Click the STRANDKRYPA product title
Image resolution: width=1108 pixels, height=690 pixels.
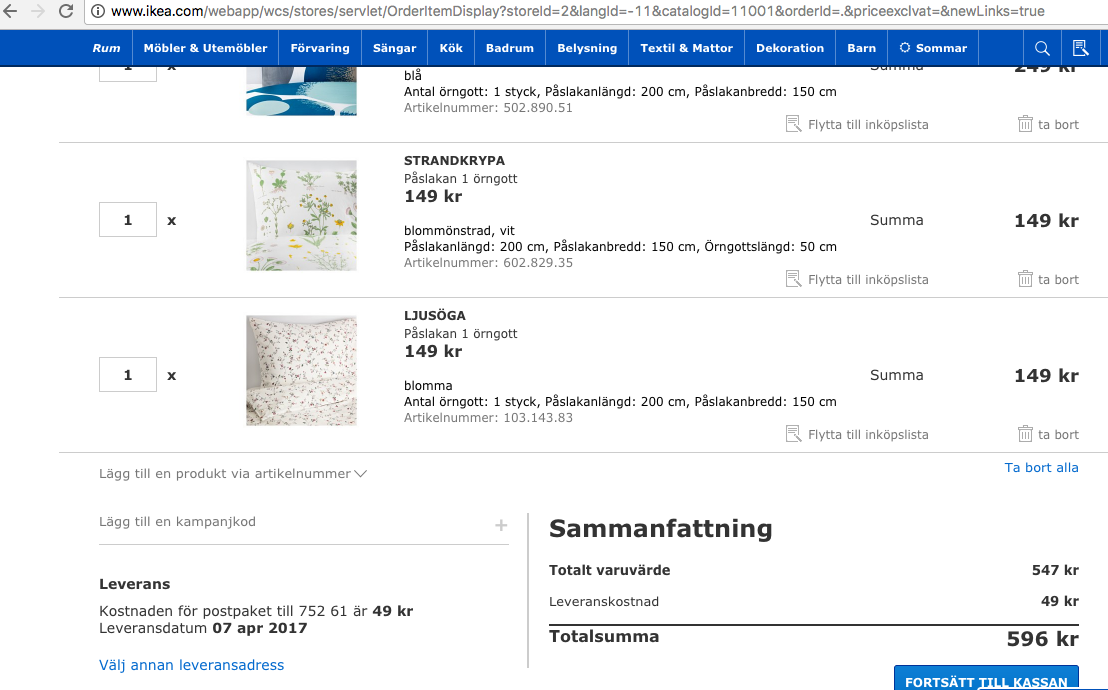(454, 160)
